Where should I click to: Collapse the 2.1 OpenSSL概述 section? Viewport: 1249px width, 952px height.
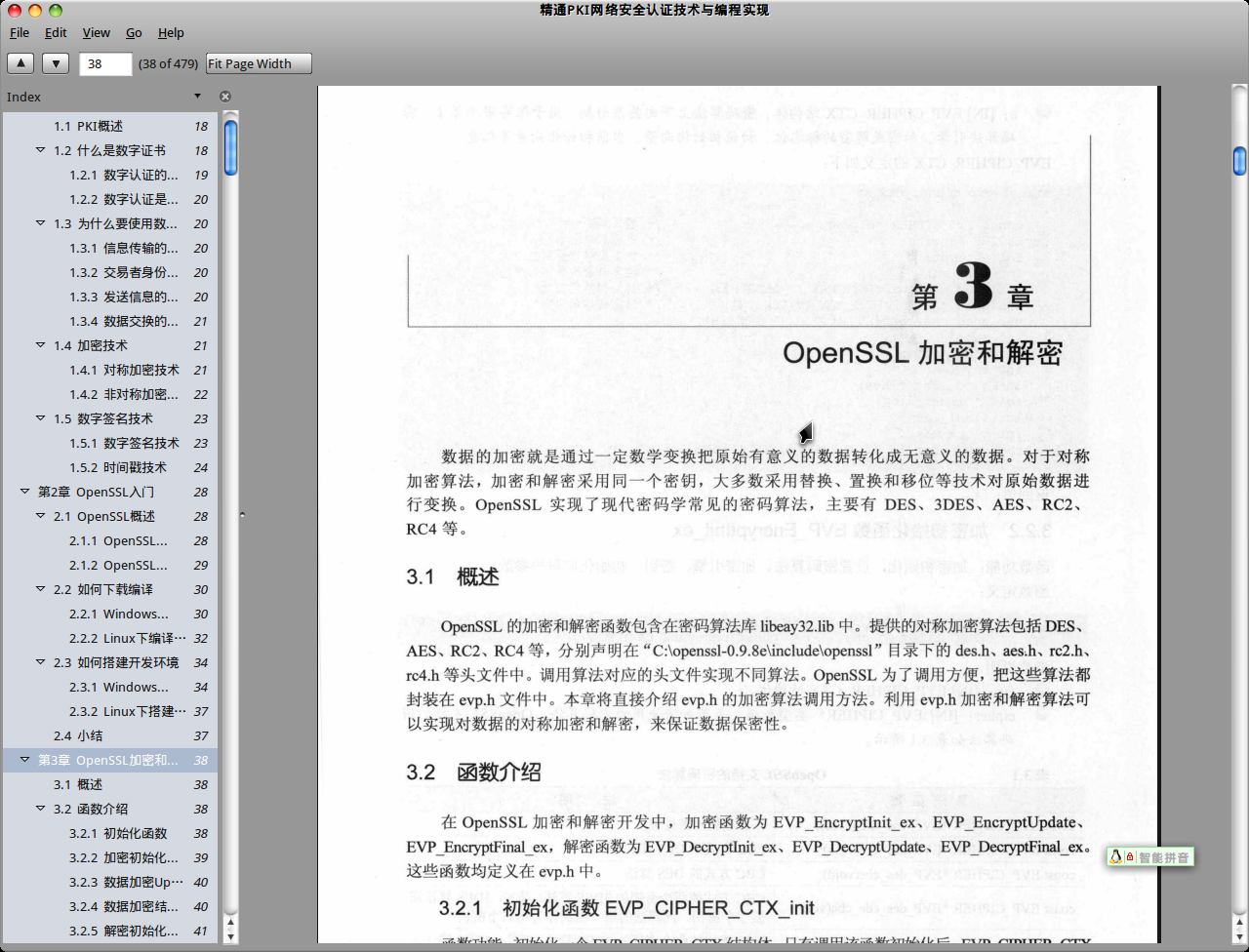40,516
